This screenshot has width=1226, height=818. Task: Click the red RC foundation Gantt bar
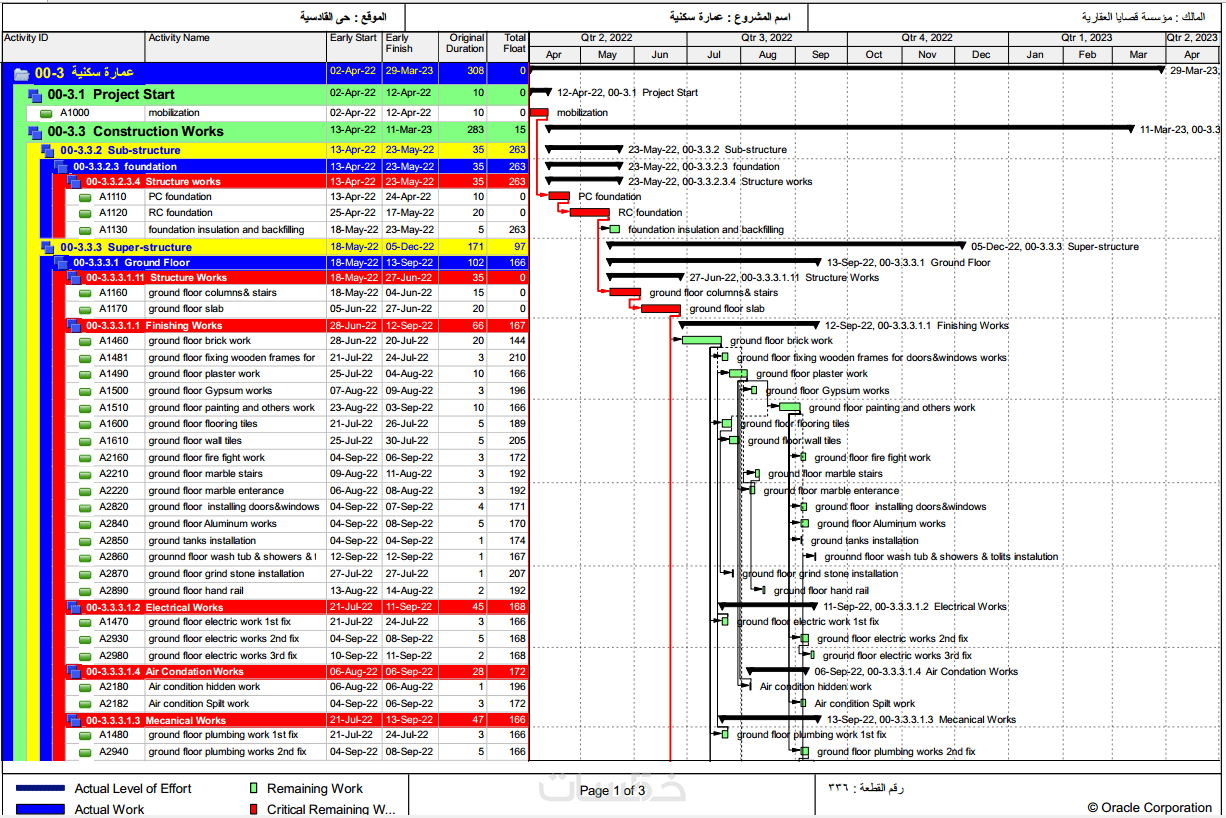pos(589,213)
